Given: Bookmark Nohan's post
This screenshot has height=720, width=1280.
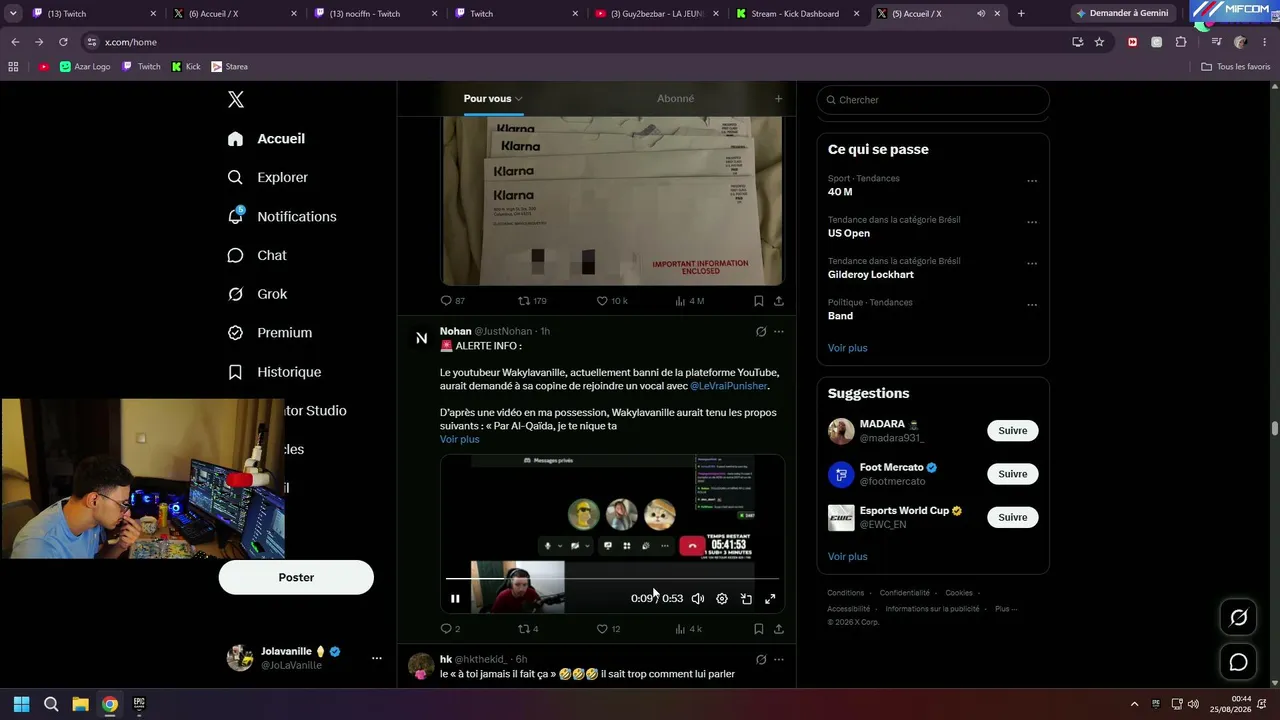Looking at the screenshot, I should (759, 629).
